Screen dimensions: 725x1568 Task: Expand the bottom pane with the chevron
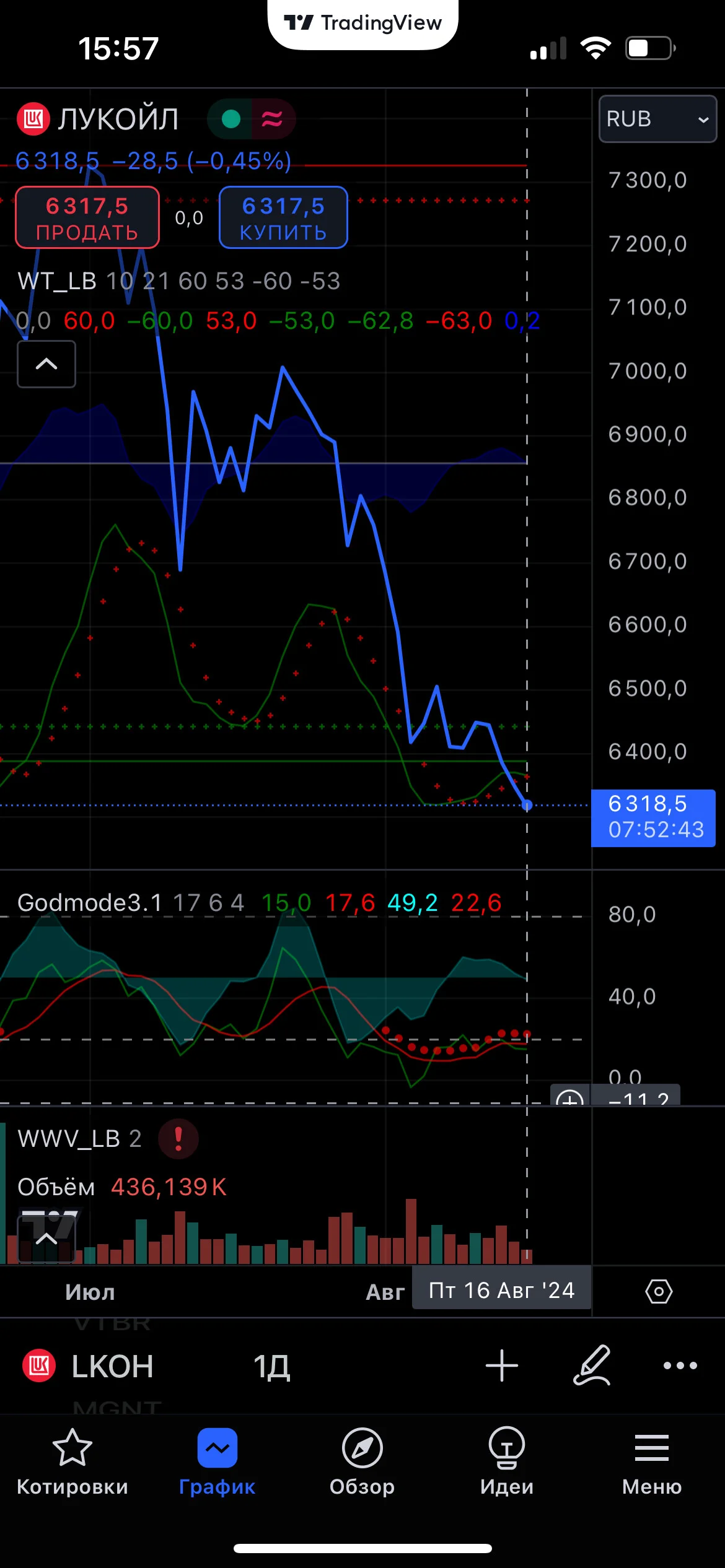click(x=46, y=1239)
